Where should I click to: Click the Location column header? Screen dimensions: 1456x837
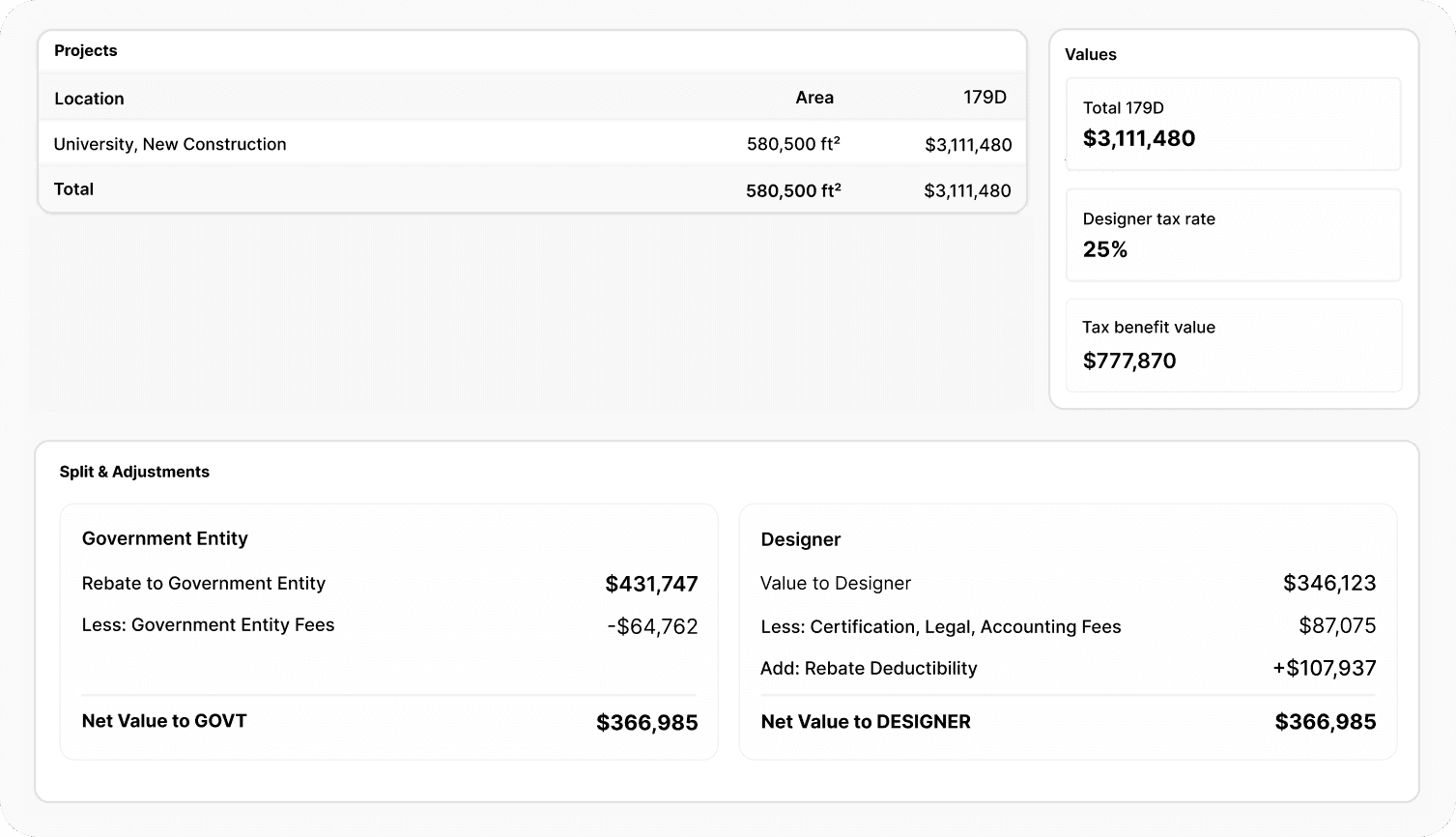pos(89,99)
